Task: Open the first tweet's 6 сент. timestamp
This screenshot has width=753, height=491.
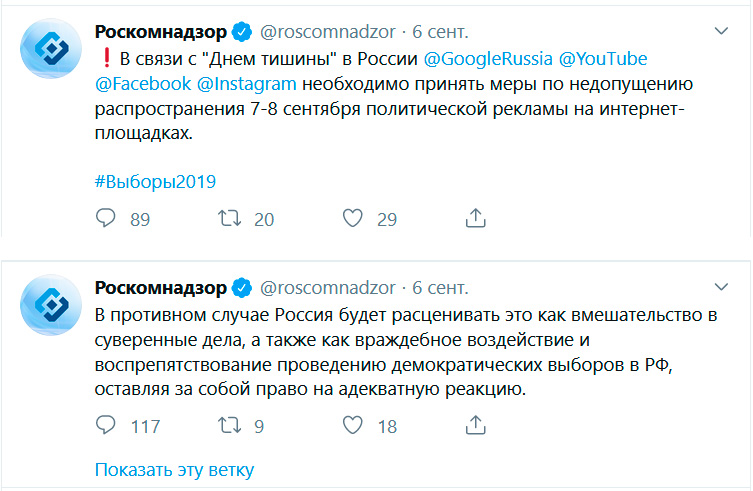Action: pos(439,32)
